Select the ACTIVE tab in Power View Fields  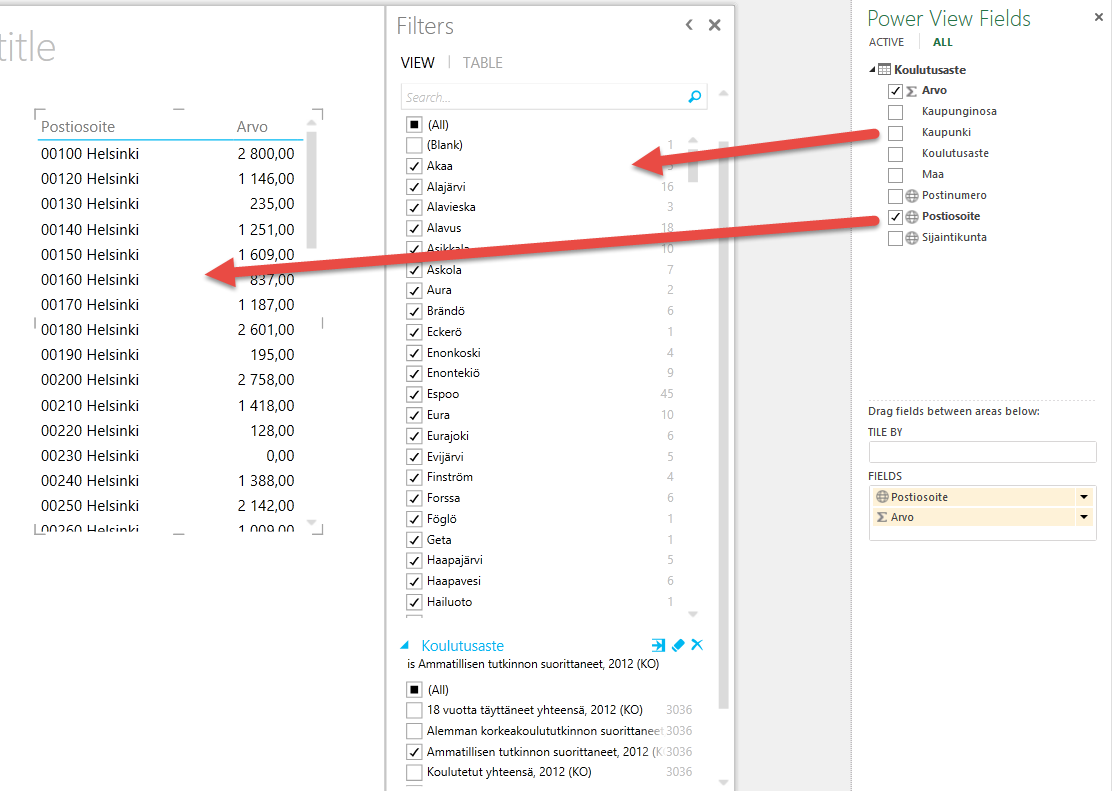tap(886, 42)
